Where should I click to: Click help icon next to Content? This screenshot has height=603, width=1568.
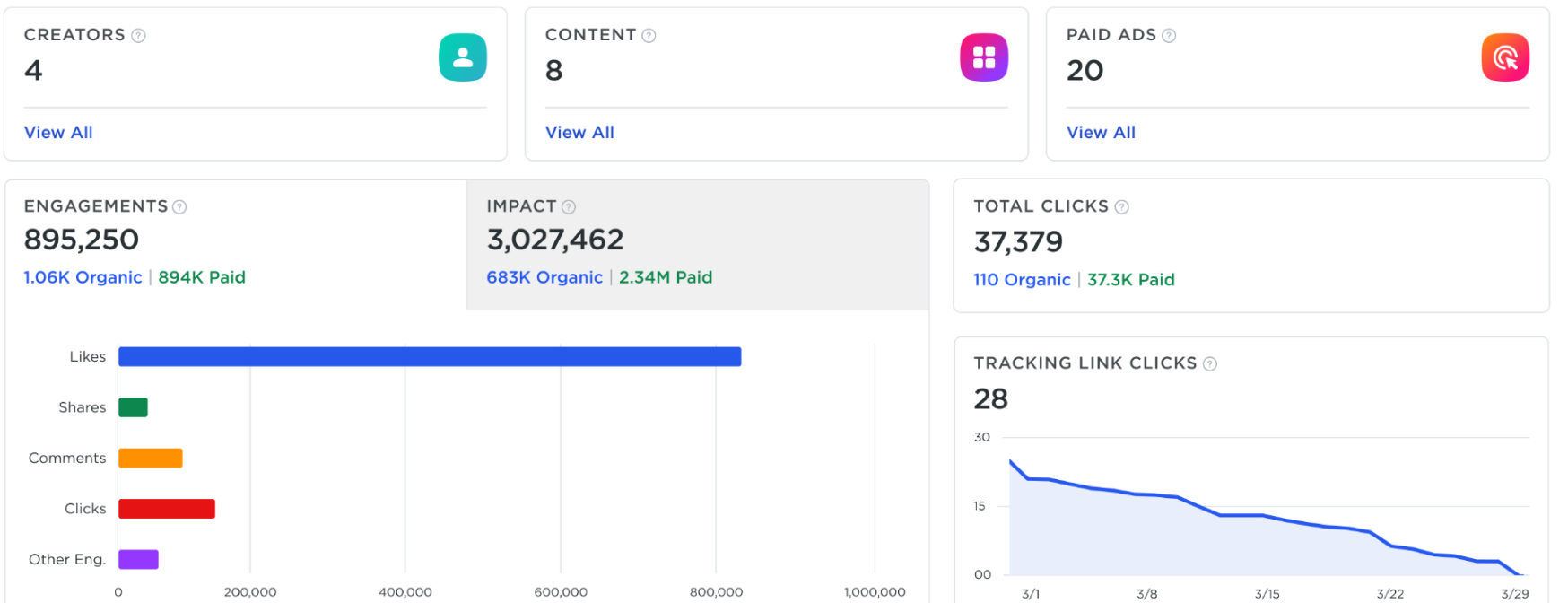649,36
